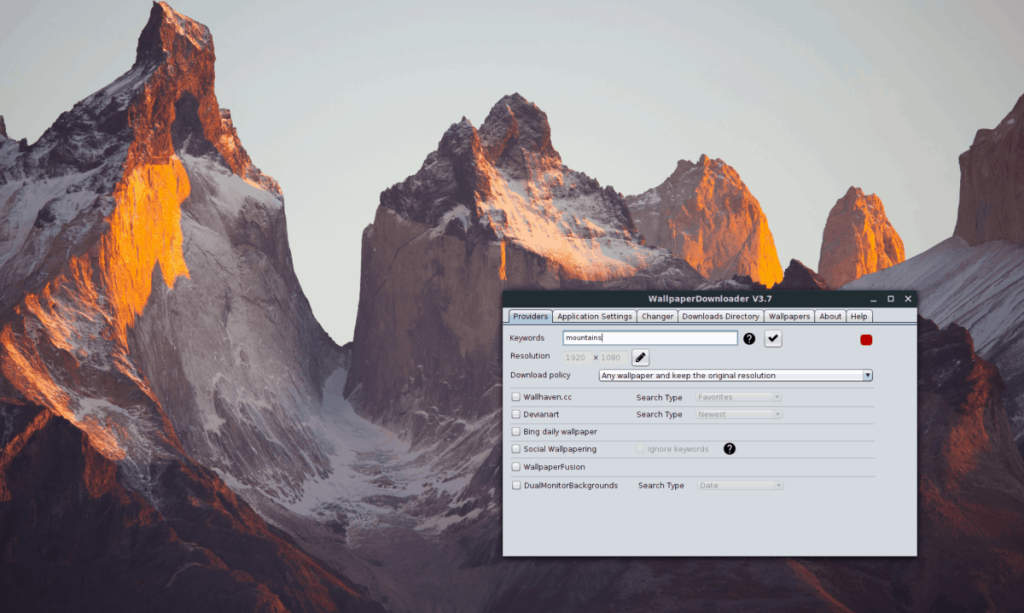Check the WallpaperFusion provider

tap(517, 466)
